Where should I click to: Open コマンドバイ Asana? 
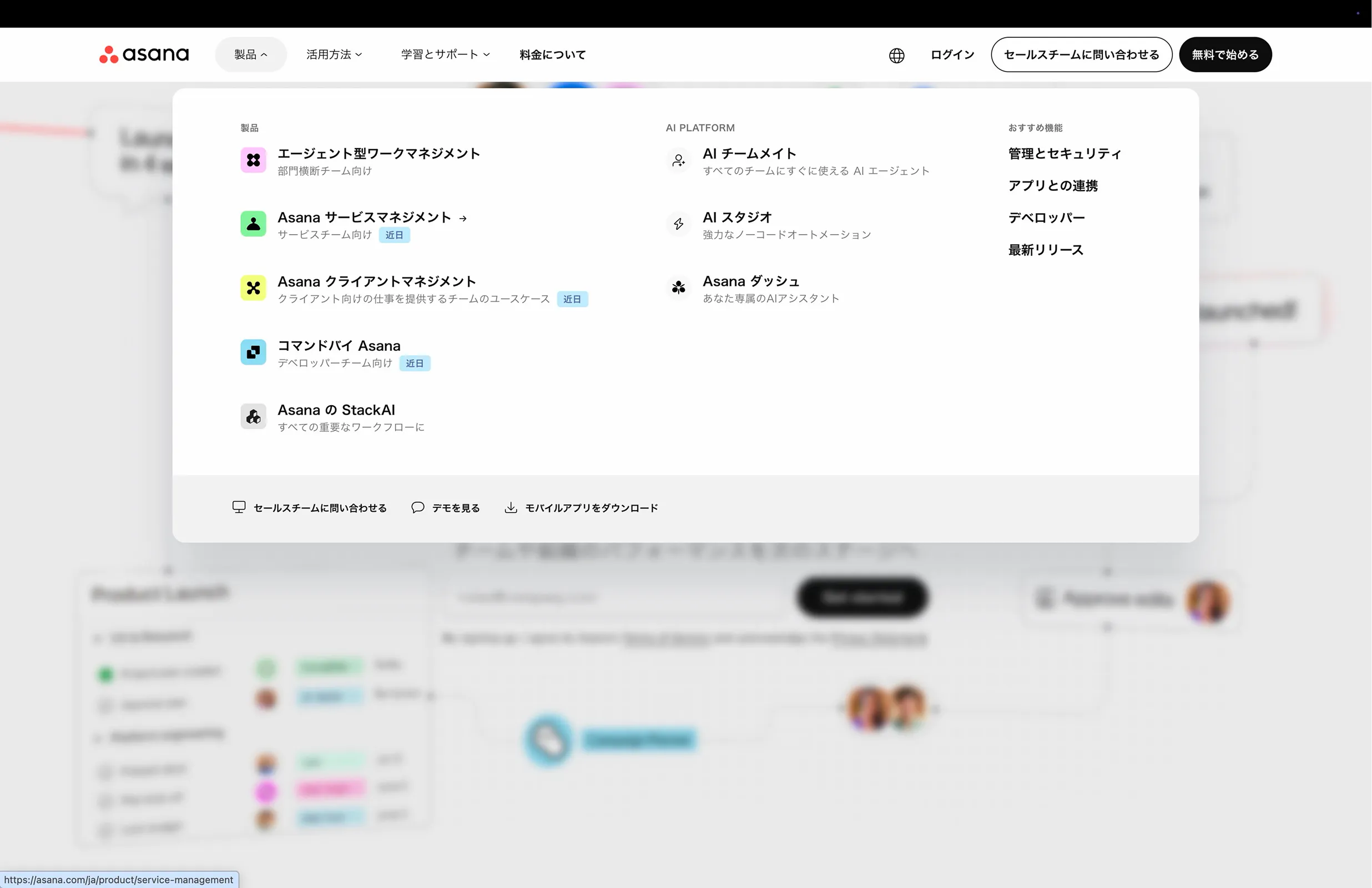(339, 346)
